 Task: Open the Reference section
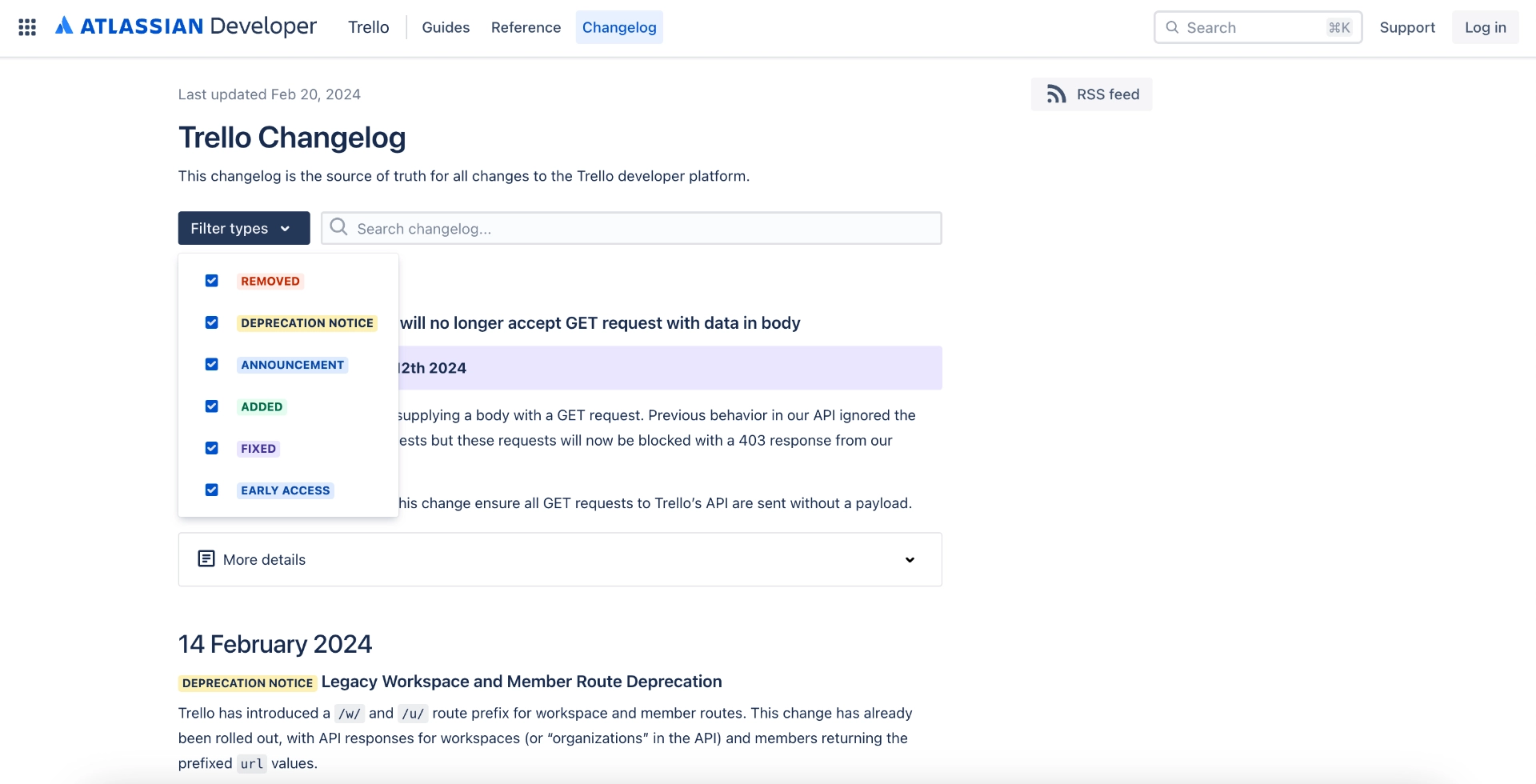click(526, 27)
